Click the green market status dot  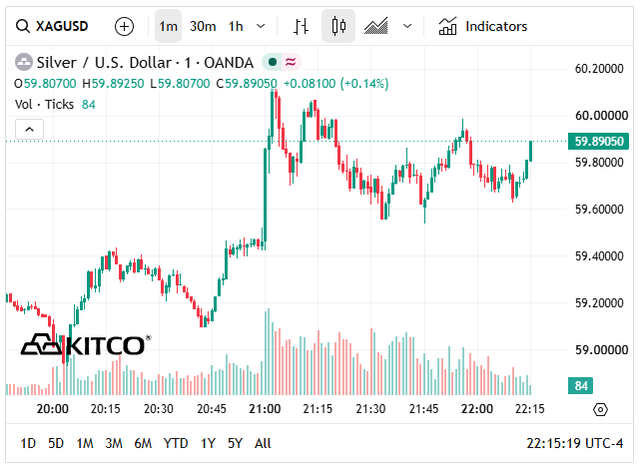(x=273, y=62)
